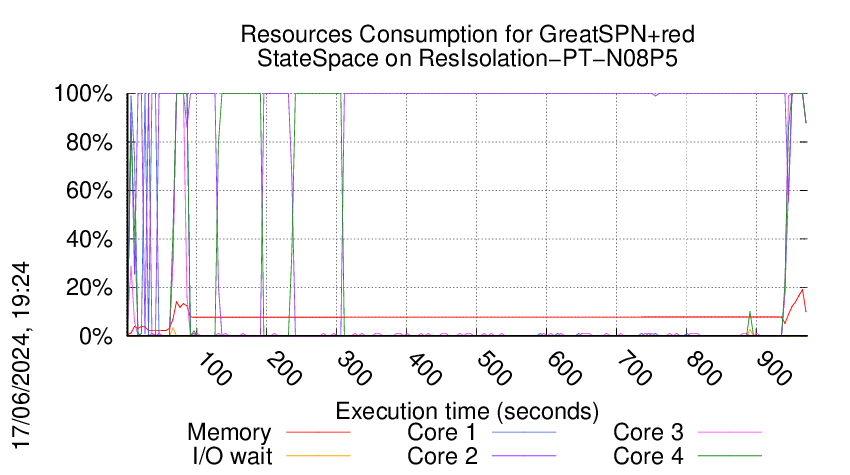Click the 900 x-axis tick label
Viewport: 850px width, 475px height.
point(773,370)
